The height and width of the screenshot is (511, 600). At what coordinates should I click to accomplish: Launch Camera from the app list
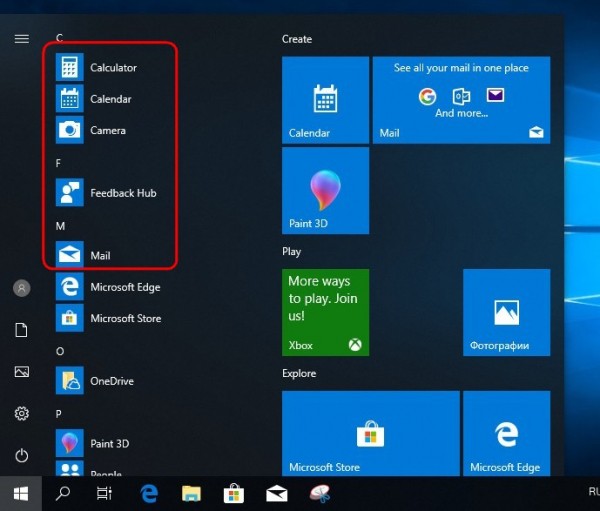pos(113,130)
